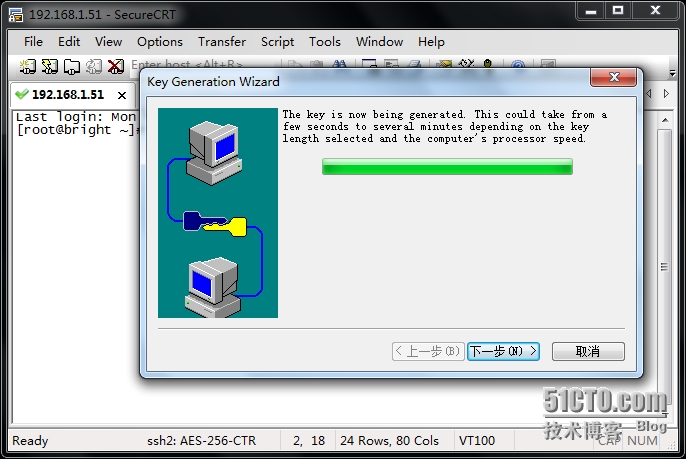Open the View menu
The image size is (686, 459).
[x=108, y=42]
